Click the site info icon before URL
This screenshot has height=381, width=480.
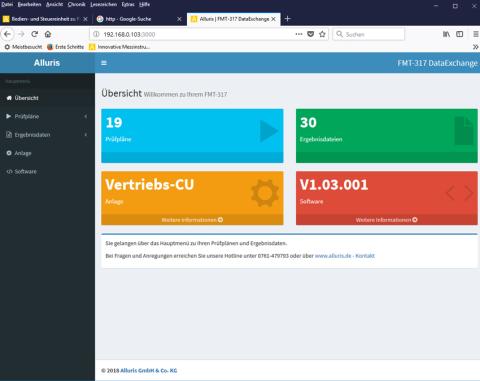click(x=96, y=34)
